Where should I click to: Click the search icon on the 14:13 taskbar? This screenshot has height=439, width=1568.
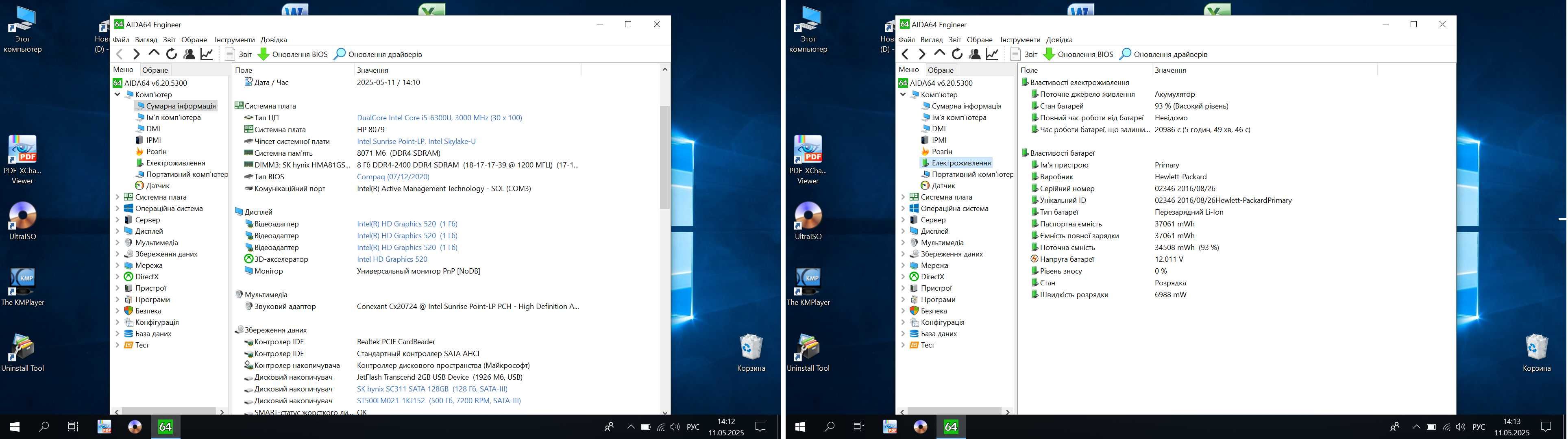click(830, 427)
